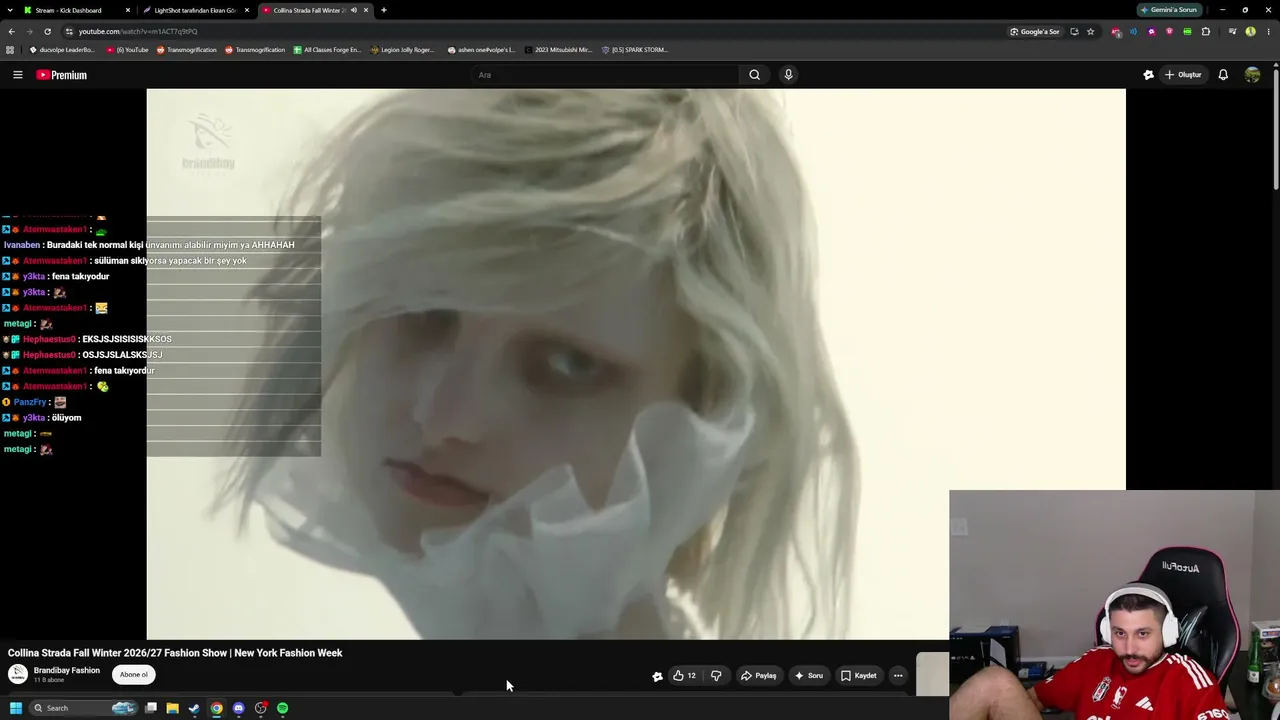The image size is (1280, 720).
Task: Click the Oluştur create button
Action: (1183, 75)
